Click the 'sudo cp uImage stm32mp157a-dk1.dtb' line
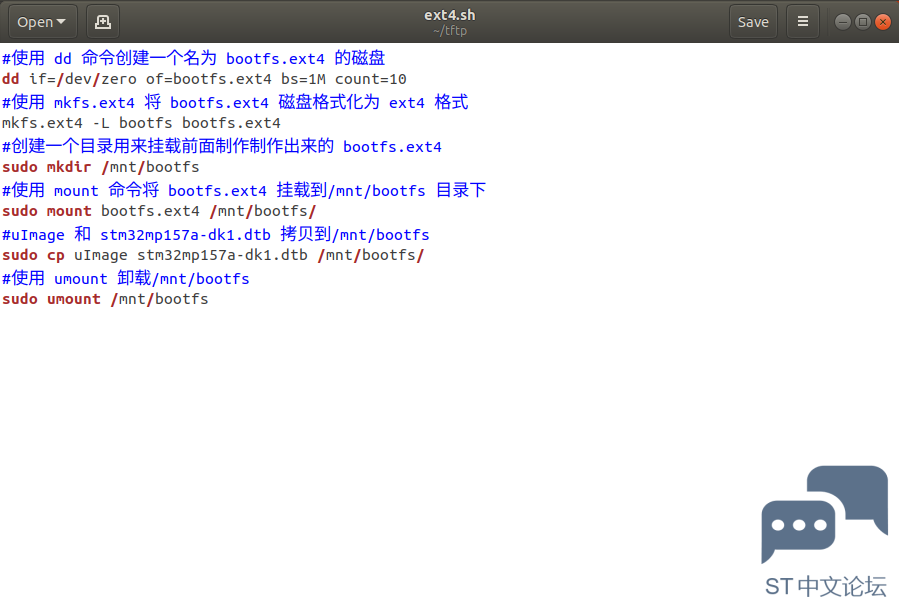Viewport: 899px width, 610px height. click(213, 256)
